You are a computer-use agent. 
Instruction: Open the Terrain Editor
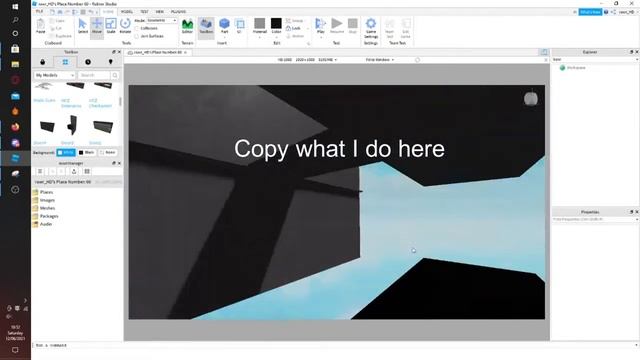187,26
